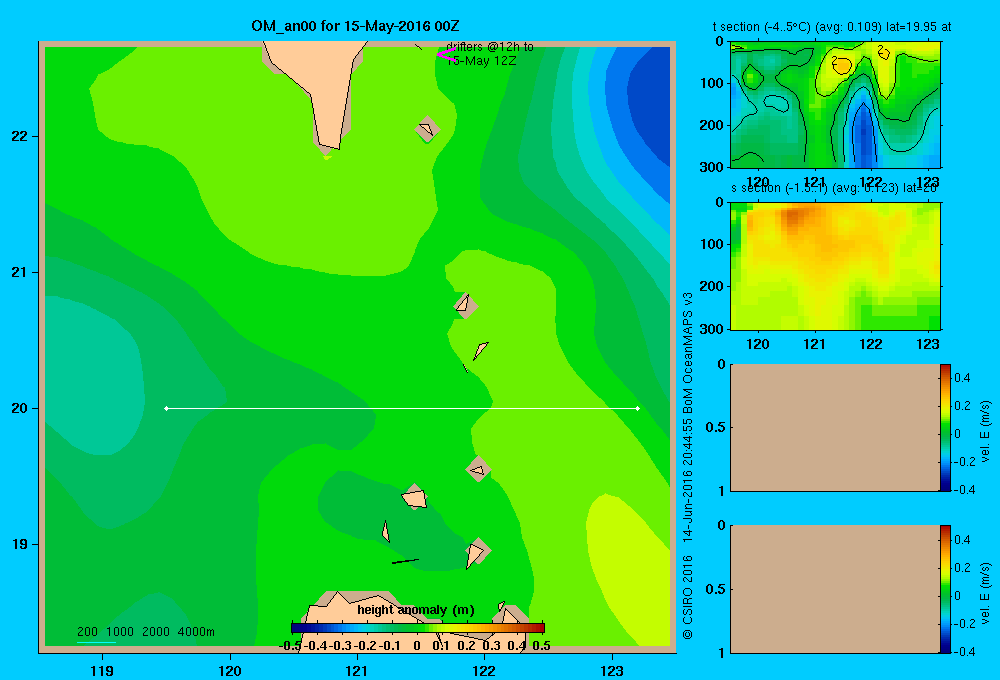1000x680 pixels.
Task: Click the "height anomaly (m)" label
Action: [x=416, y=610]
